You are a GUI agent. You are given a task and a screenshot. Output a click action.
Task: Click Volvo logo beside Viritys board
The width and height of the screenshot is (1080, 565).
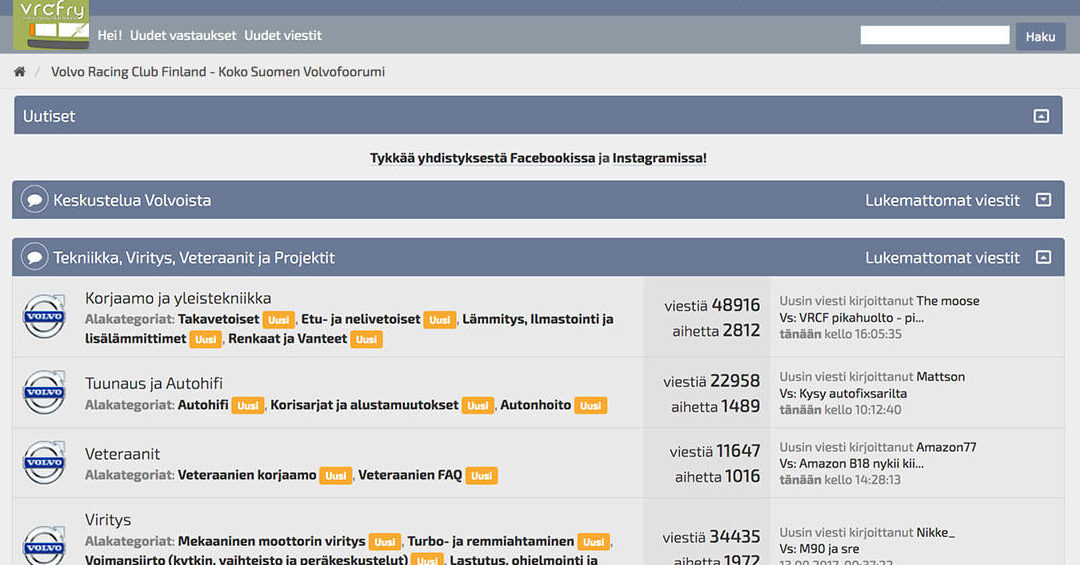coord(44,546)
